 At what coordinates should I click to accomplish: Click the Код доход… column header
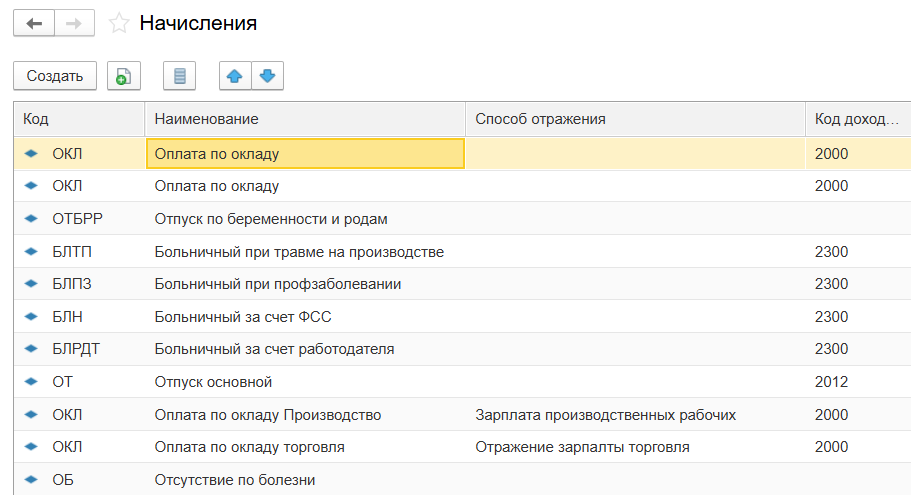click(858, 119)
